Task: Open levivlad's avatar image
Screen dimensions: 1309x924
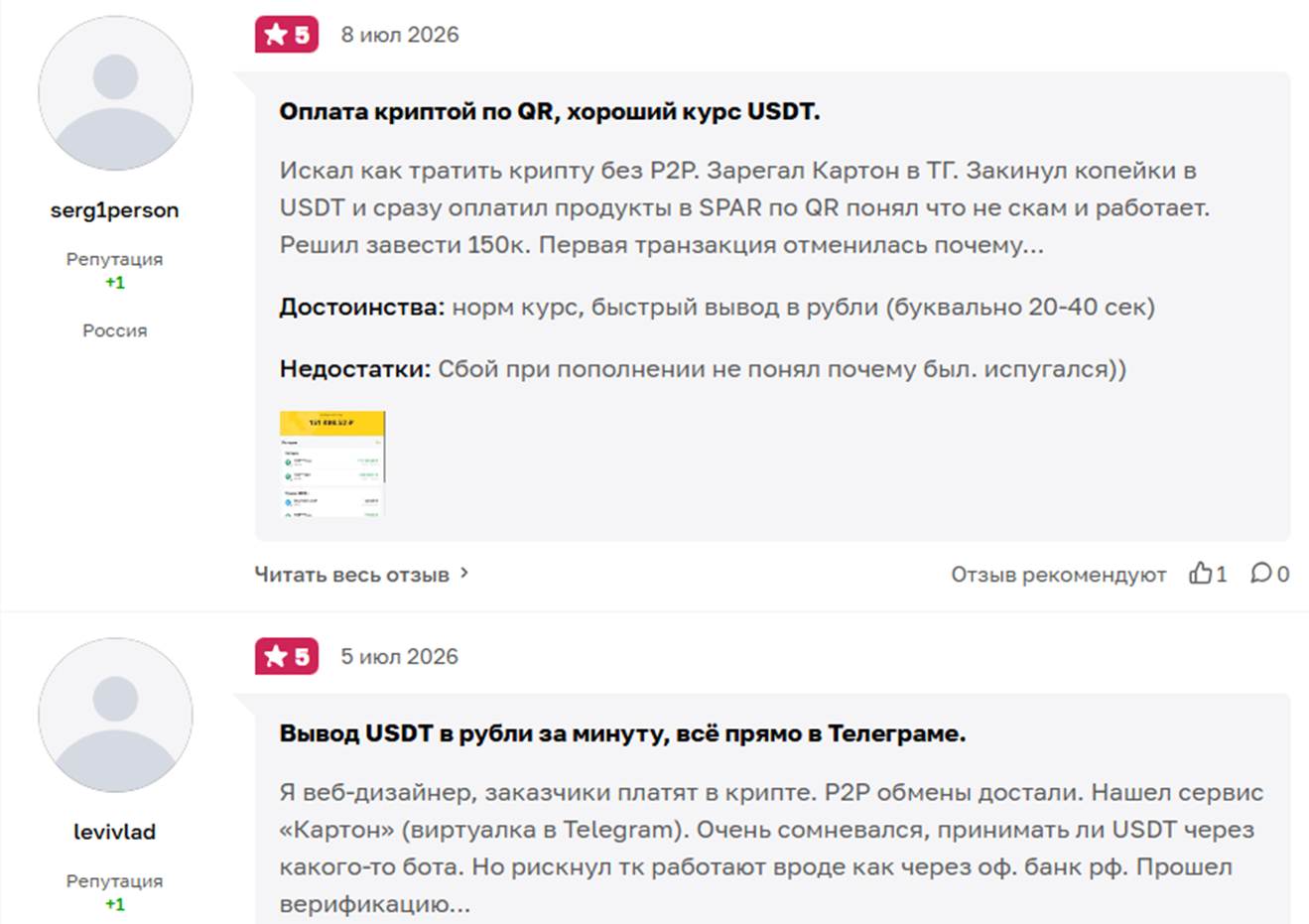Action: (x=115, y=715)
